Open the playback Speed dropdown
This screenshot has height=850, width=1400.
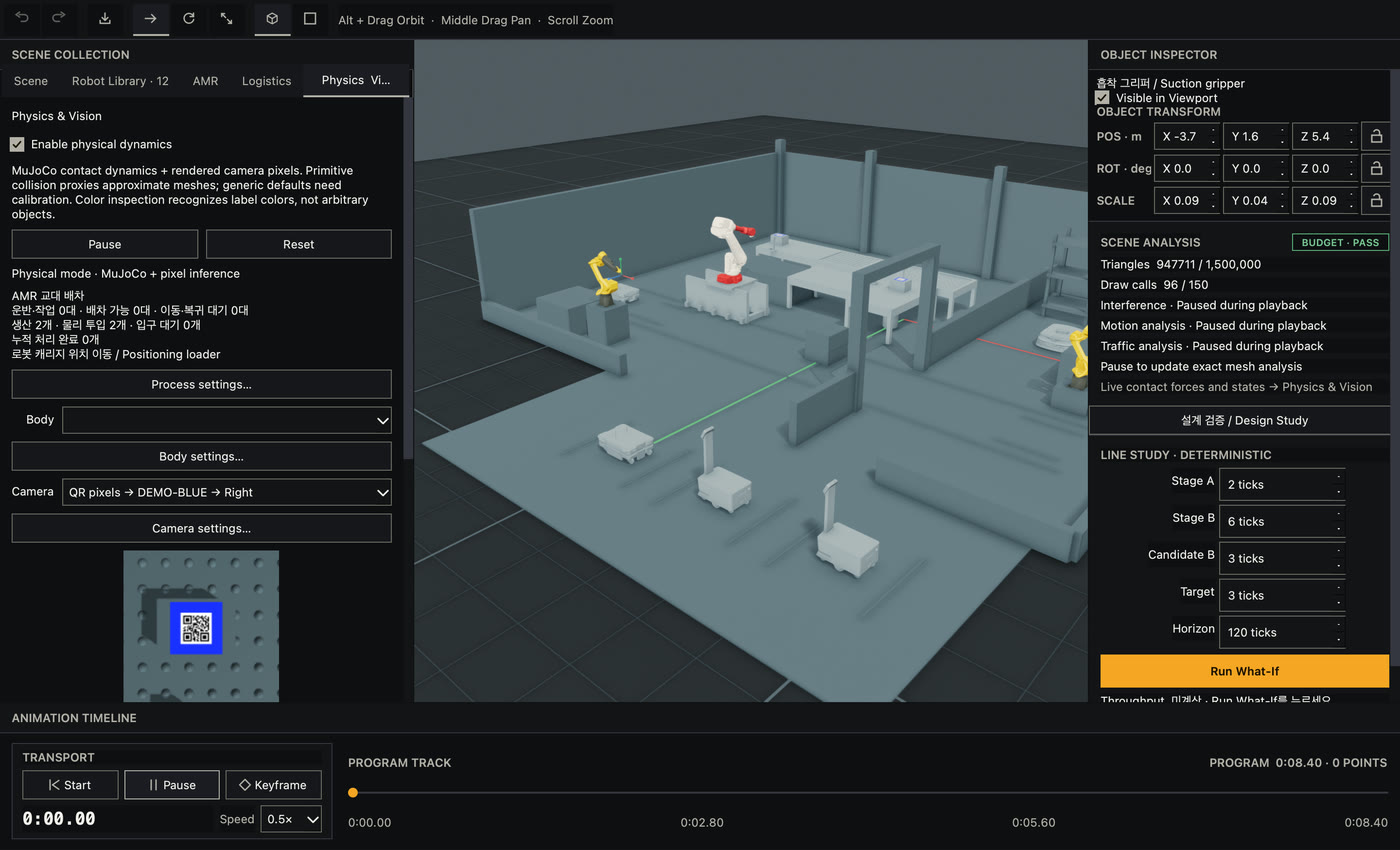click(x=291, y=819)
